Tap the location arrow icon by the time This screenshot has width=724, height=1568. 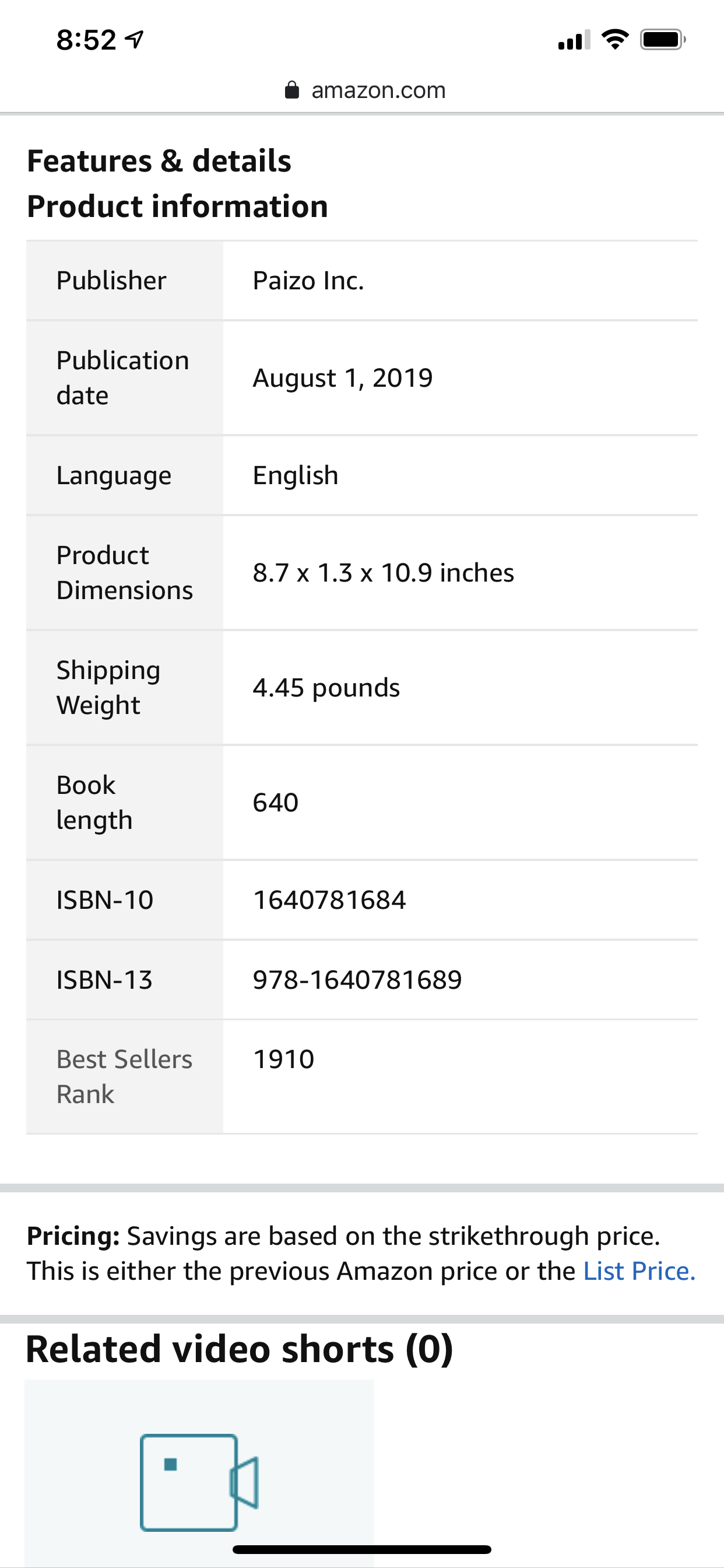135,40
